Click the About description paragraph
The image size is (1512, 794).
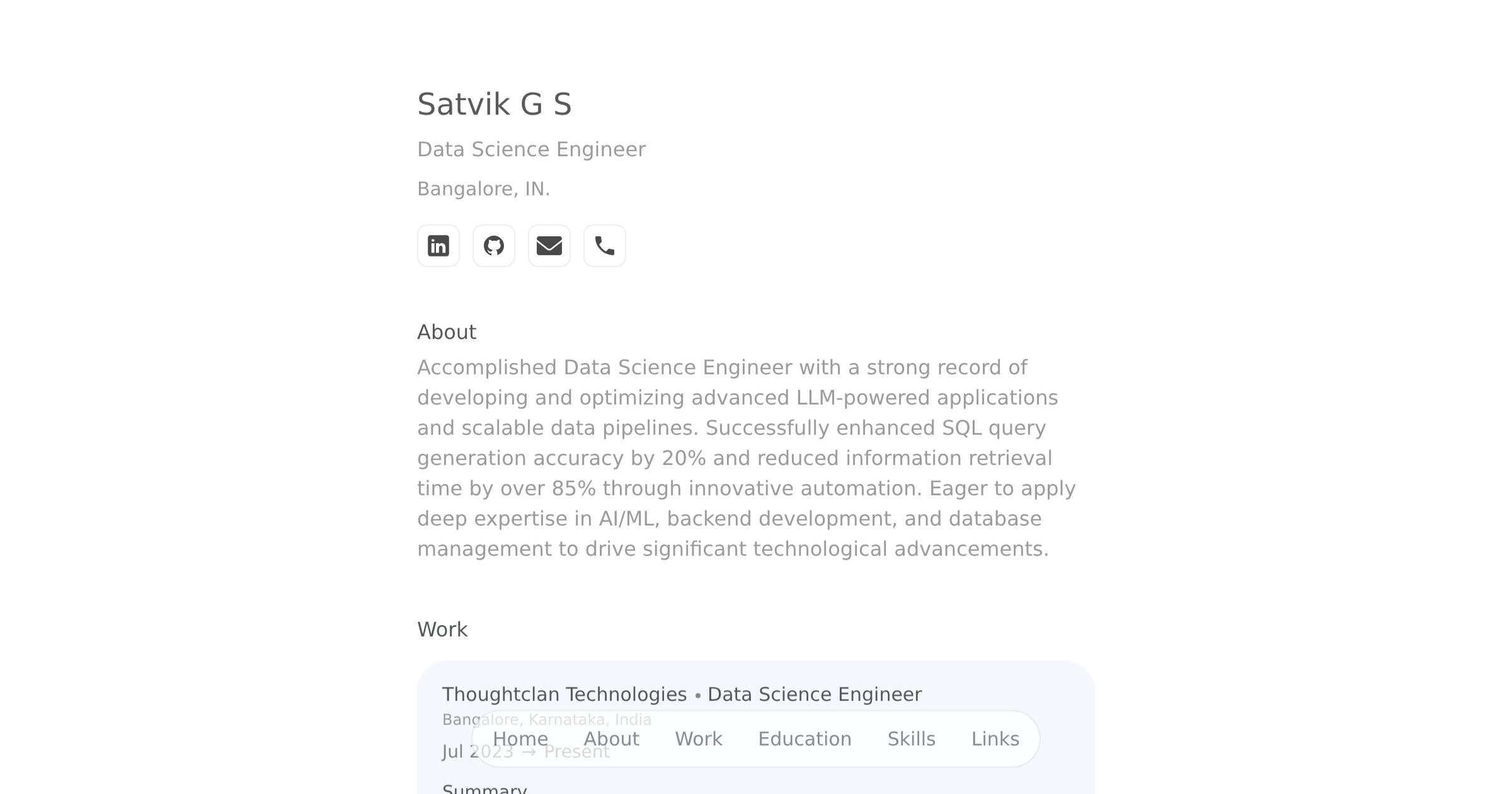tap(747, 458)
